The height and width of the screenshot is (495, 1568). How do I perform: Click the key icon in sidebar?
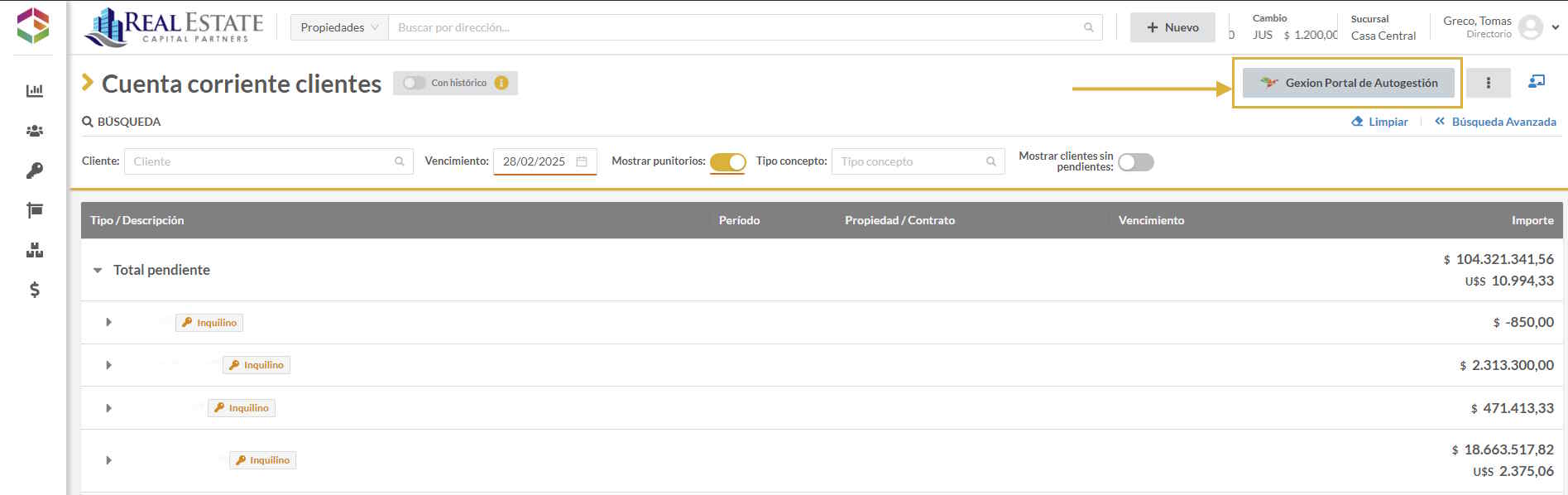coord(35,171)
